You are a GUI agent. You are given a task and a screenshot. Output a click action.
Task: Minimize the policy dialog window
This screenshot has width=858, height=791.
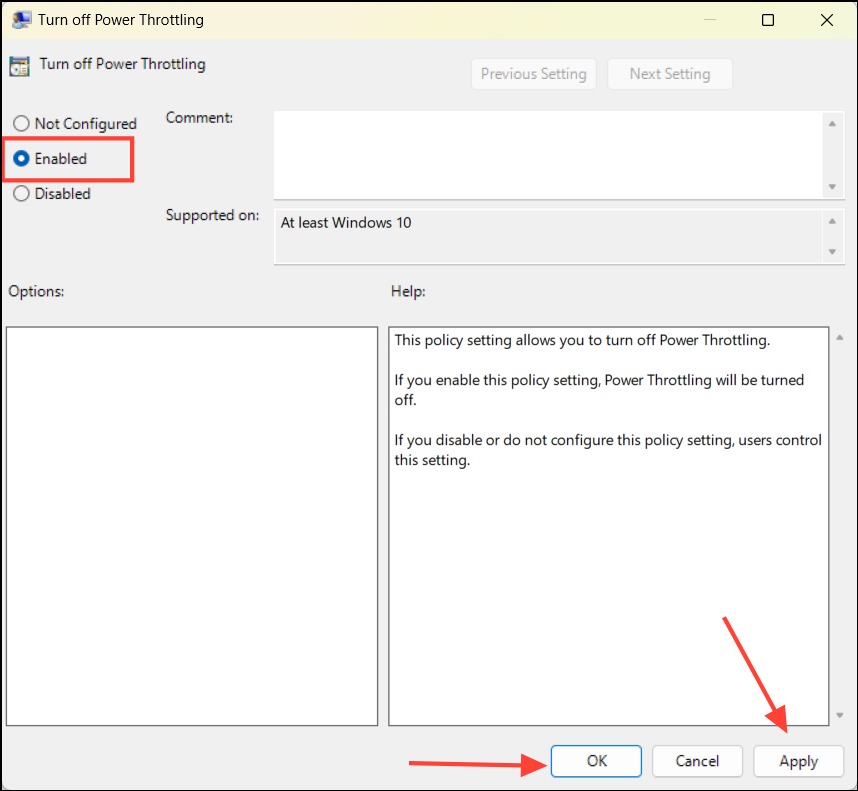click(710, 20)
